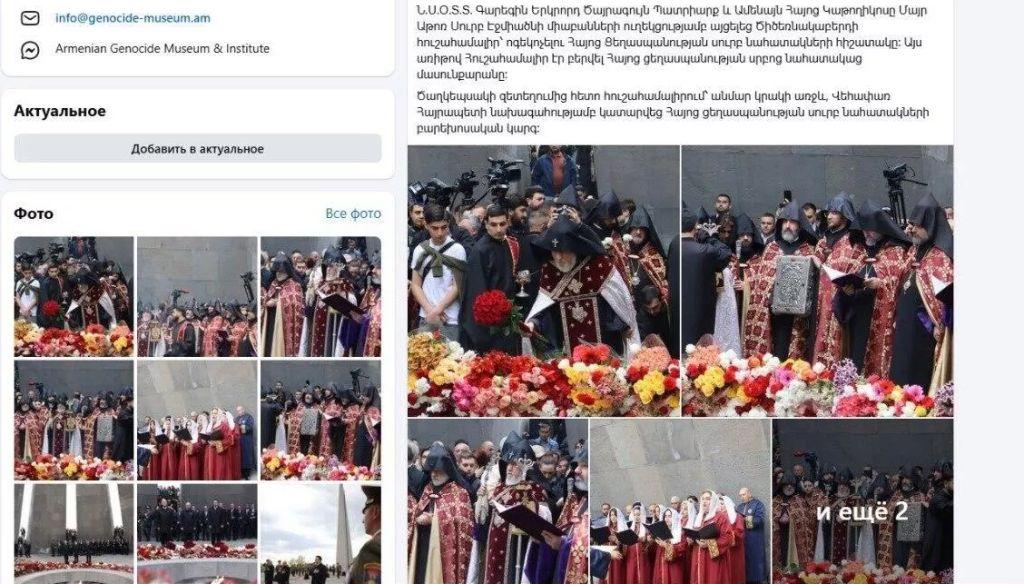Open post photo of women's choir singing
Screen dimensions: 1024x584
coord(680,501)
